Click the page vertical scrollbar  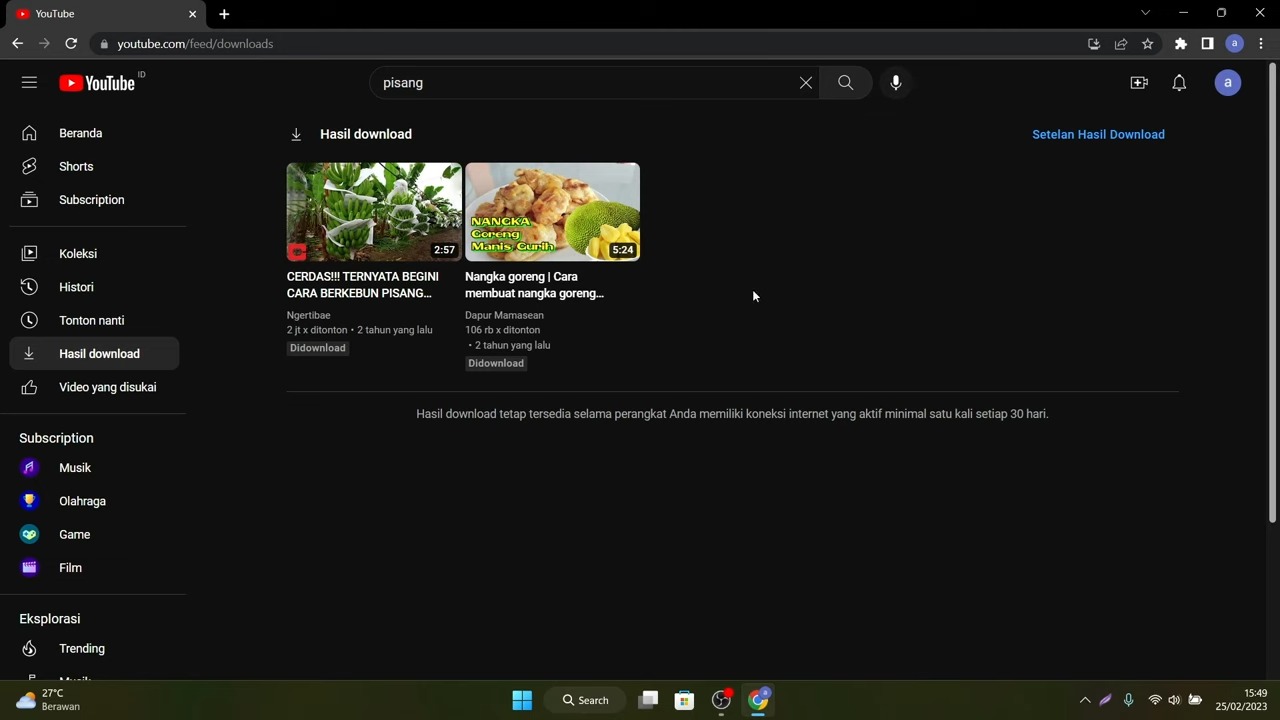1272,292
